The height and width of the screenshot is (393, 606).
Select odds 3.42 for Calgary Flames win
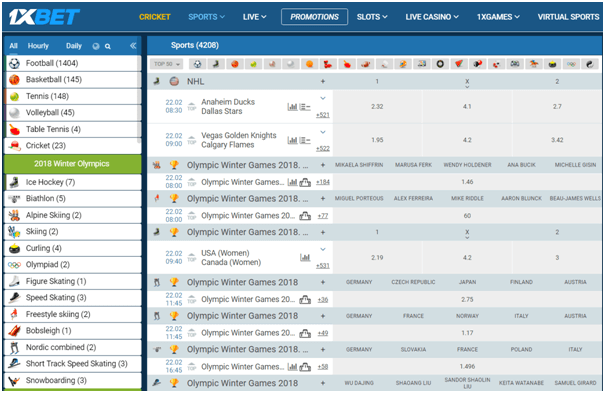(x=557, y=140)
